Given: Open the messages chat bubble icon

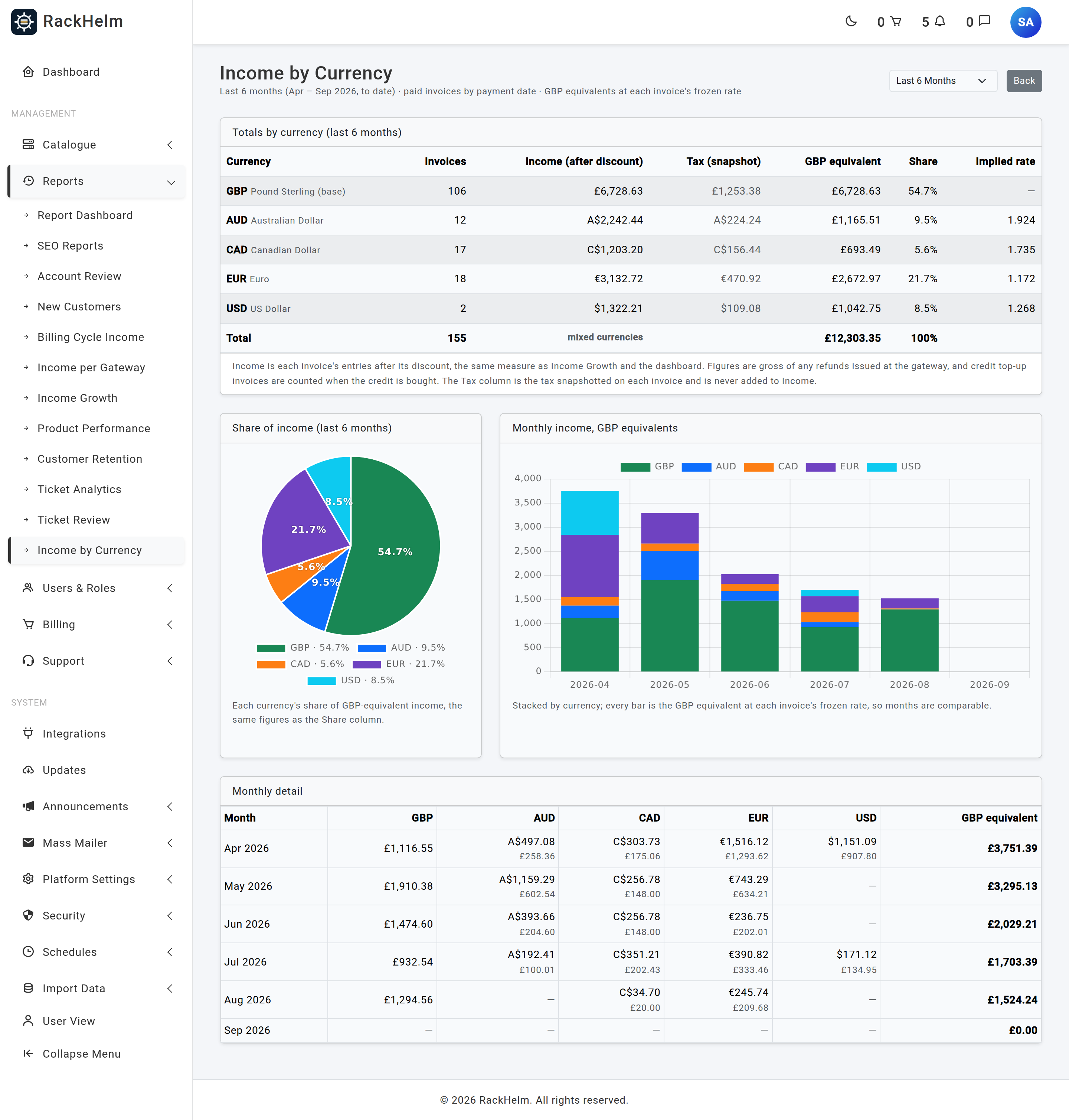Looking at the screenshot, I should [x=984, y=22].
